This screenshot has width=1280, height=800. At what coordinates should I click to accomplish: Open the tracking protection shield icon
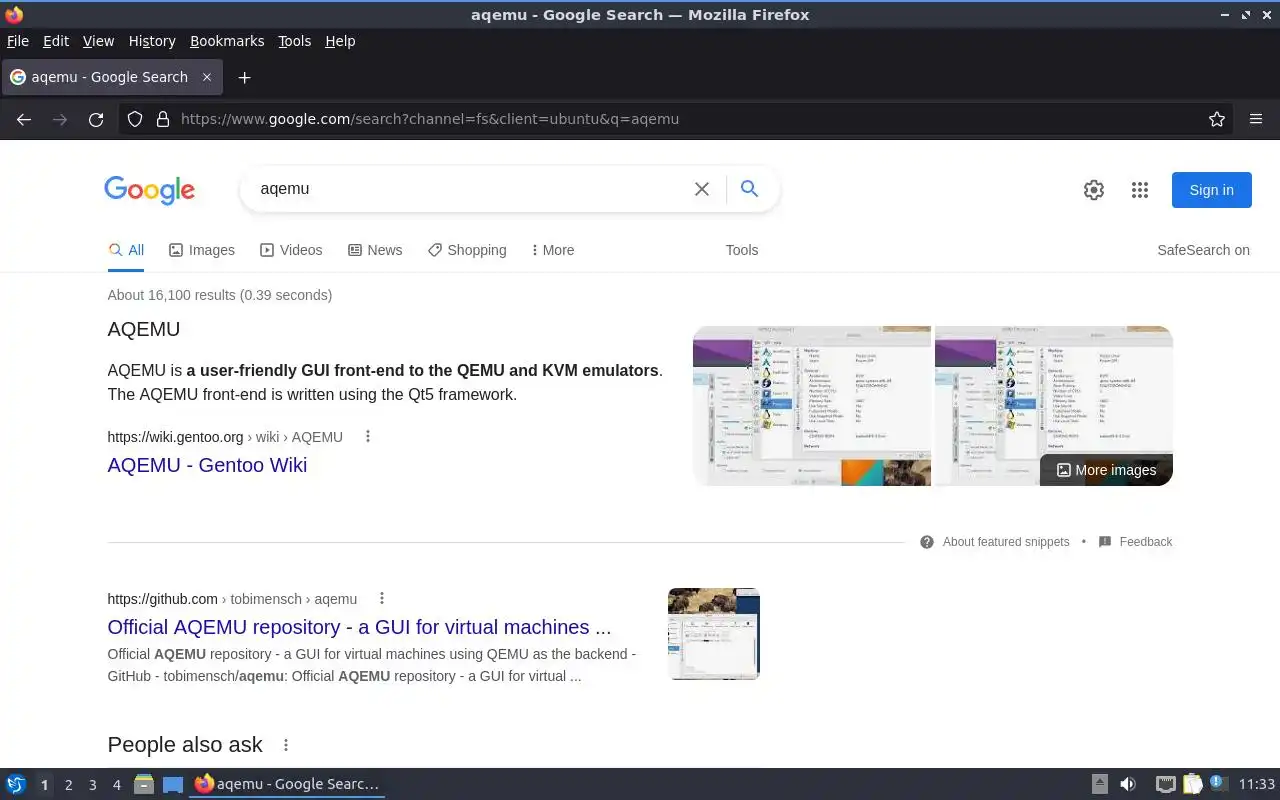coord(135,119)
